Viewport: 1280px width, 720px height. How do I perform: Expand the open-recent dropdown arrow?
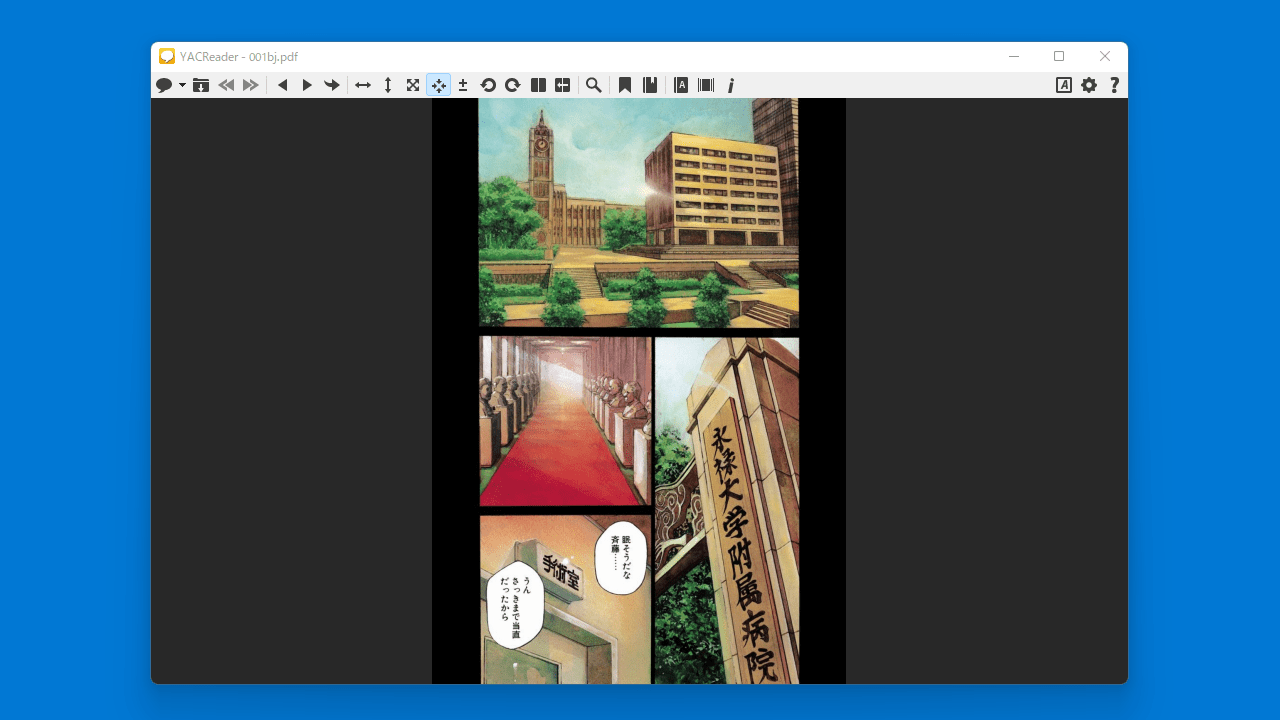[182, 86]
